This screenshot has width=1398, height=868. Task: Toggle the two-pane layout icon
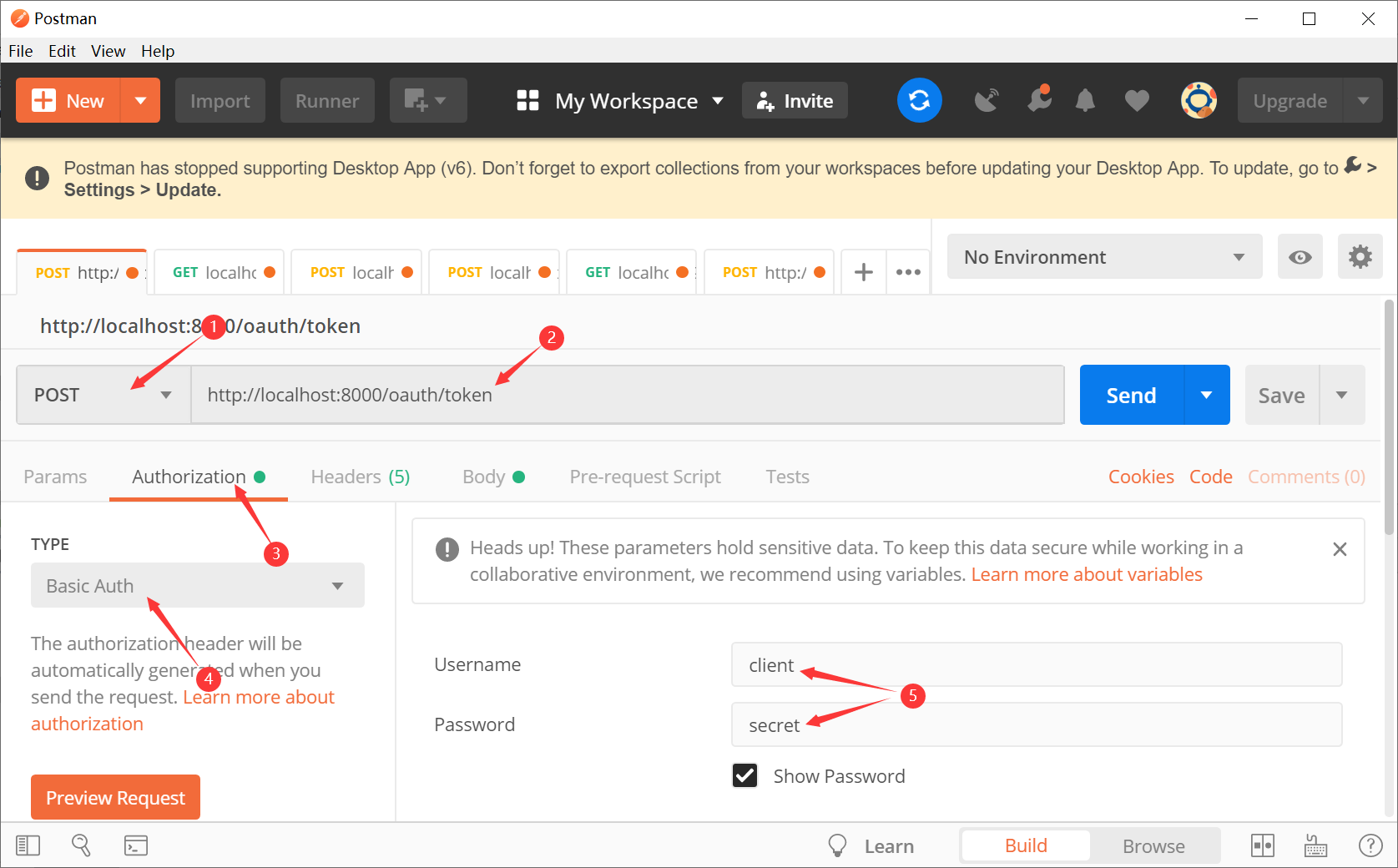click(x=1263, y=845)
